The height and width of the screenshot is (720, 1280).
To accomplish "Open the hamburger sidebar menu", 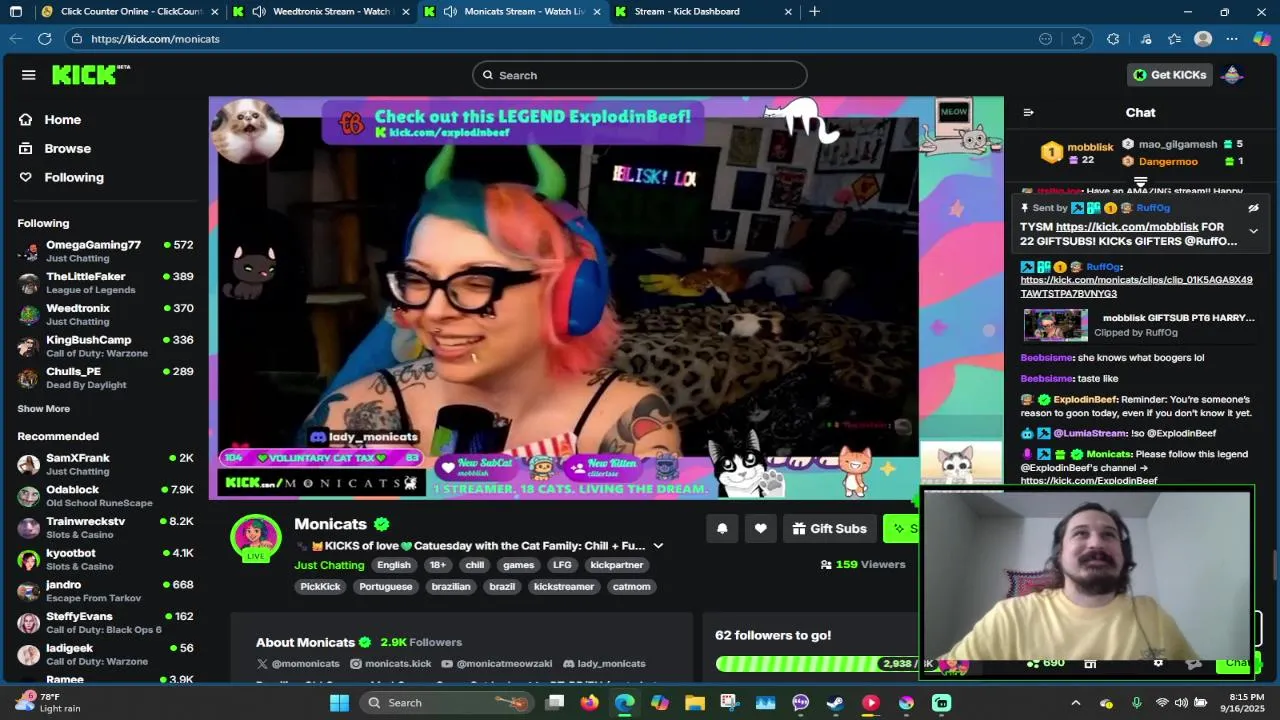I will [x=28, y=75].
